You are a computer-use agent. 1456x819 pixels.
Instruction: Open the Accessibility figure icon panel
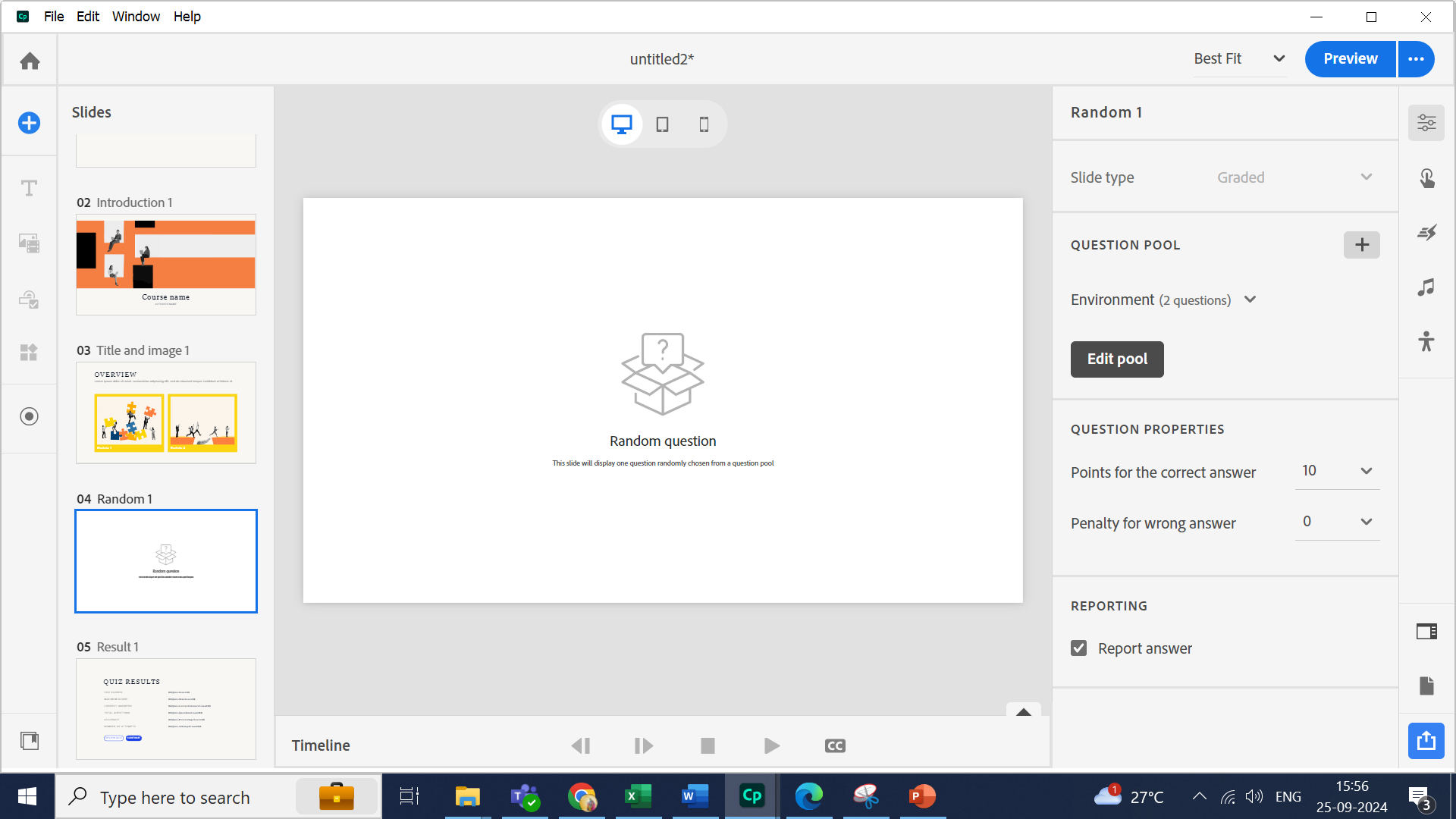point(1426,341)
